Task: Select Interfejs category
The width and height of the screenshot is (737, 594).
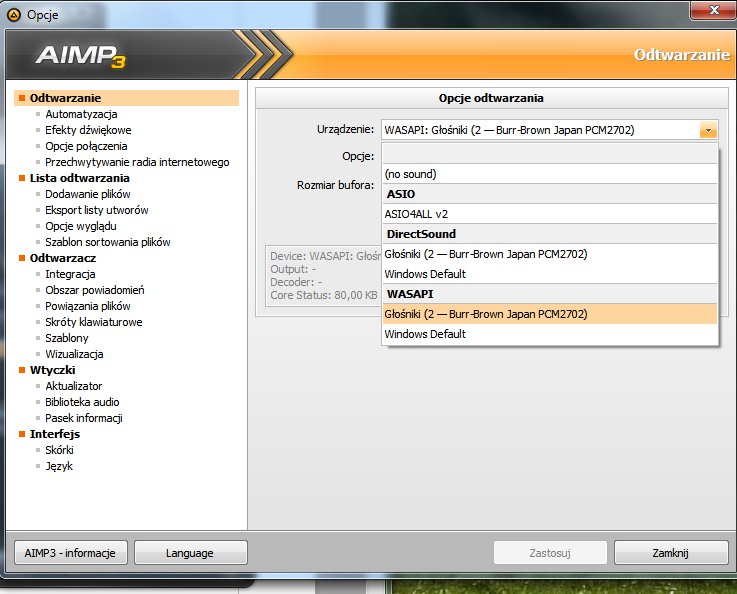Action: (55, 434)
